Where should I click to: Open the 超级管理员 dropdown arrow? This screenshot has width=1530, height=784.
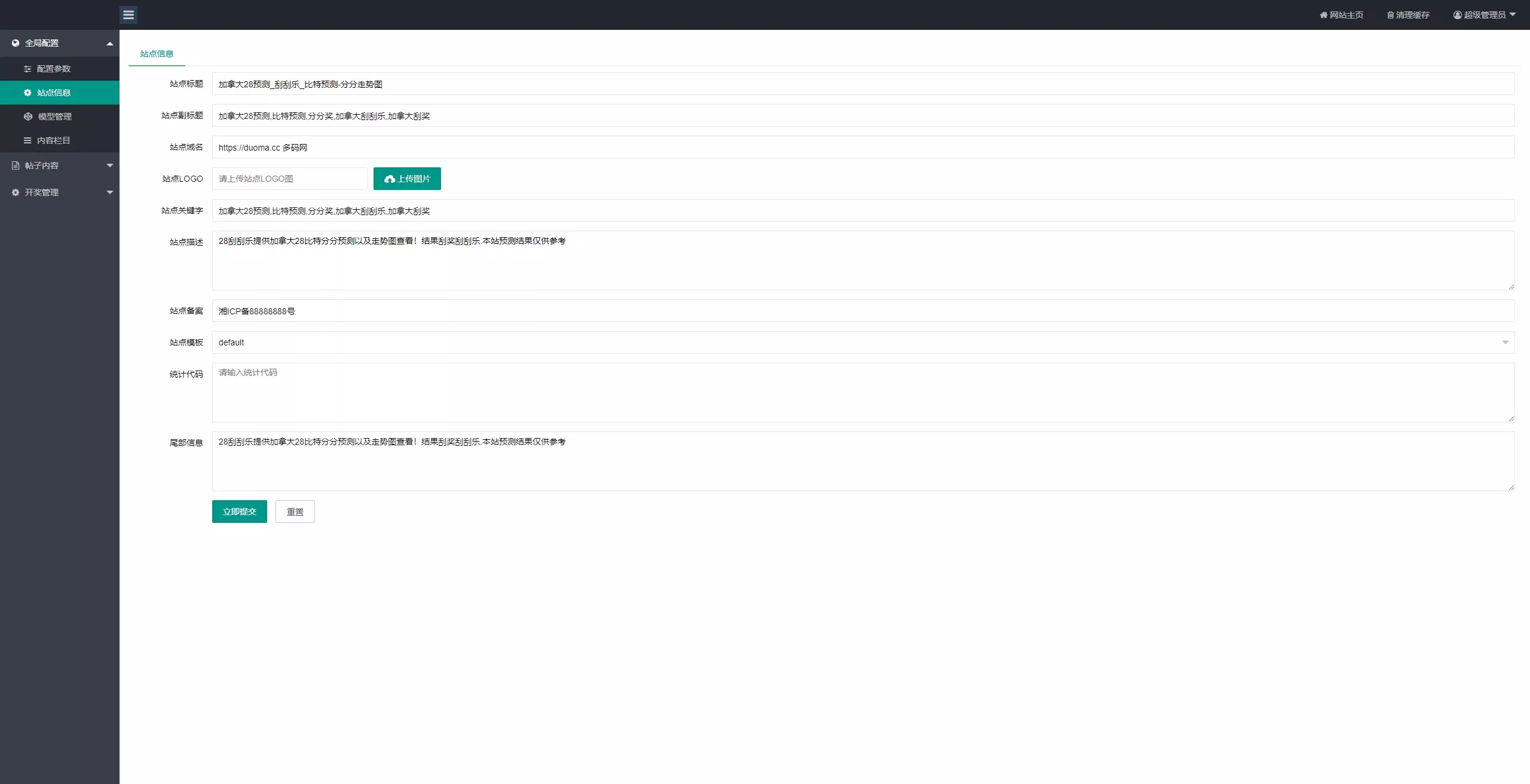(x=1513, y=14)
